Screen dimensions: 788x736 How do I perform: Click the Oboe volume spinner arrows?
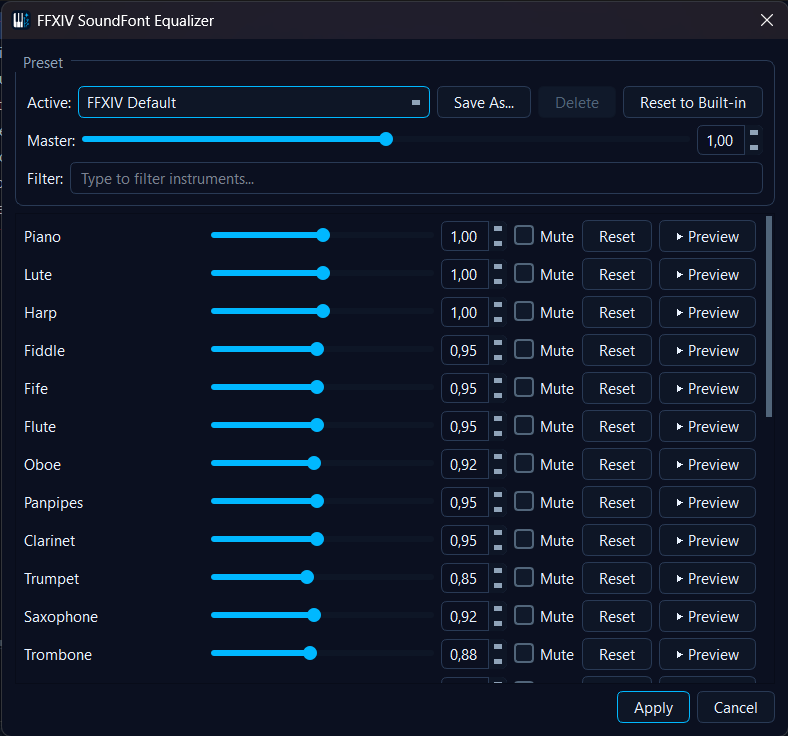[498, 464]
